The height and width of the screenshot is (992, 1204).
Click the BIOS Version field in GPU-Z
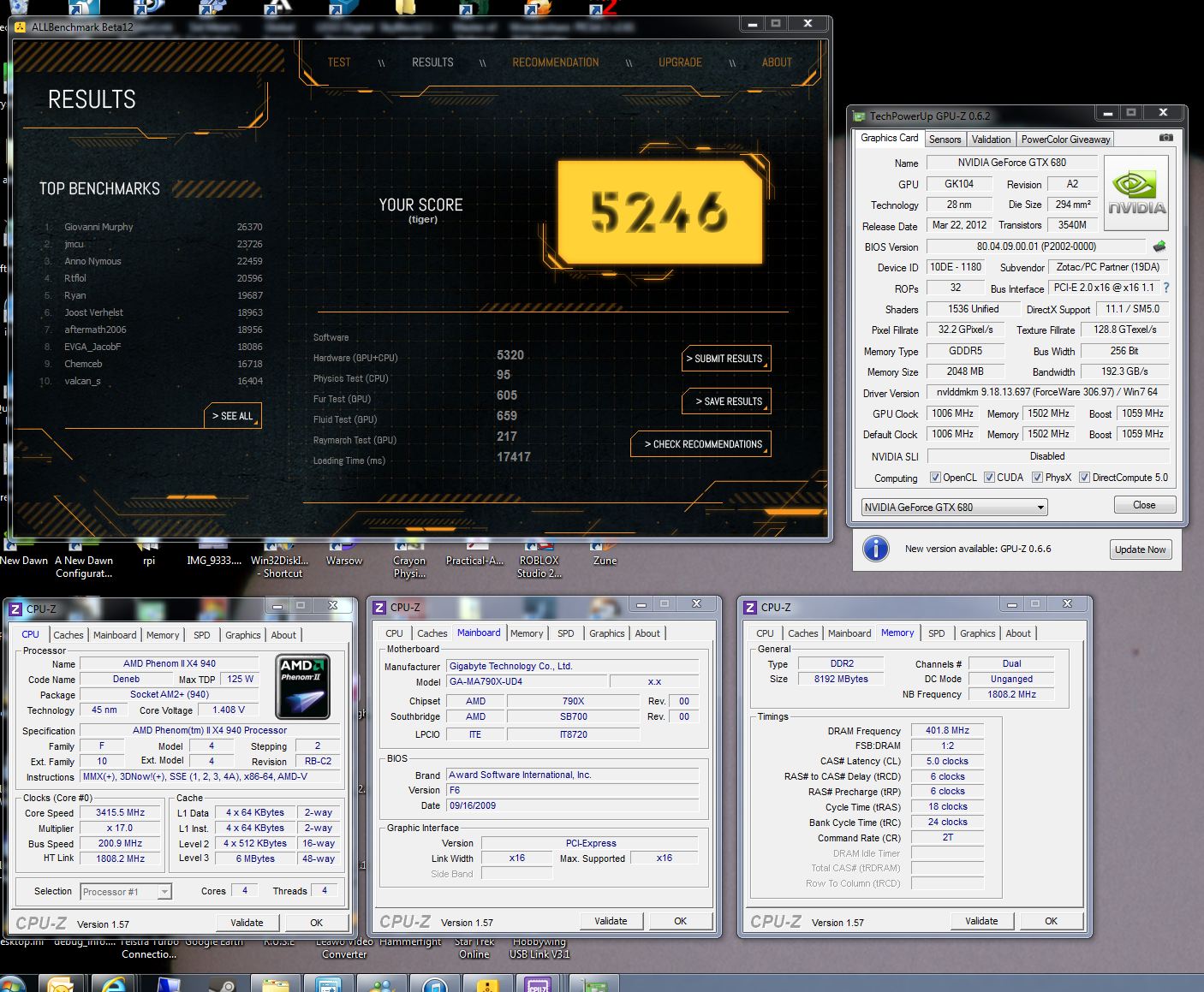tap(1036, 247)
